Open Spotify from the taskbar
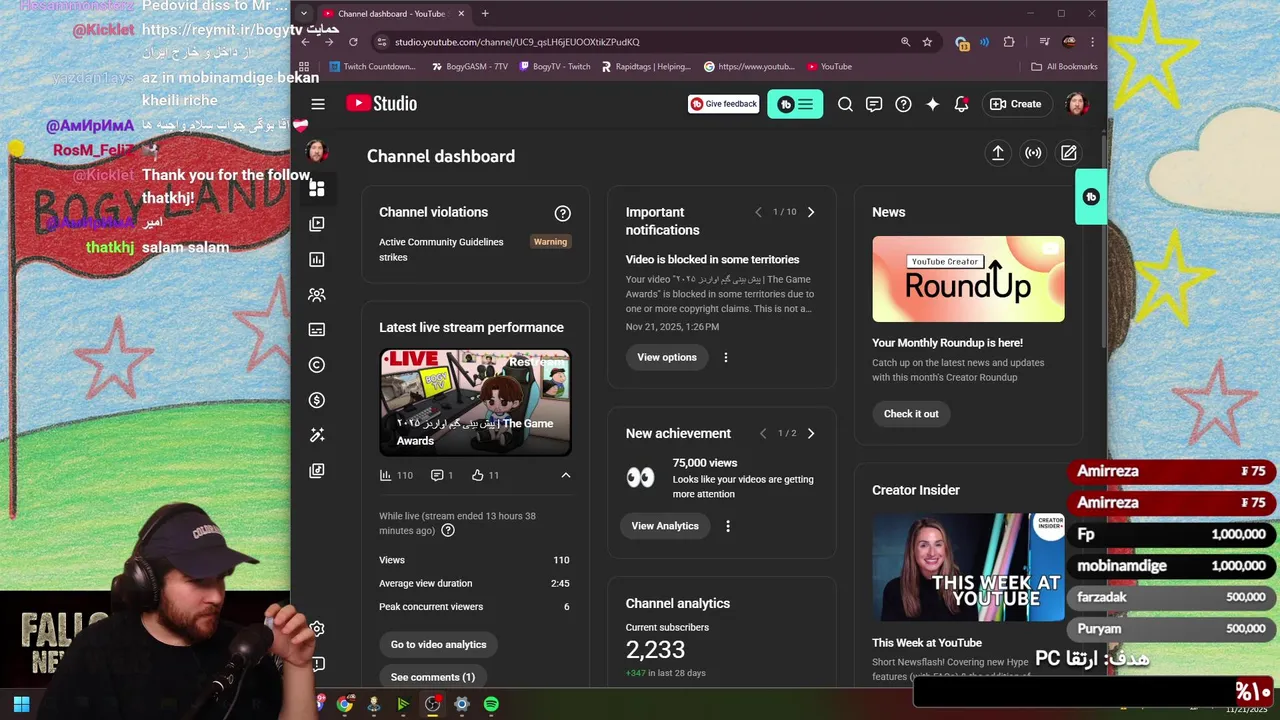This screenshot has height=720, width=1280. tap(491, 704)
